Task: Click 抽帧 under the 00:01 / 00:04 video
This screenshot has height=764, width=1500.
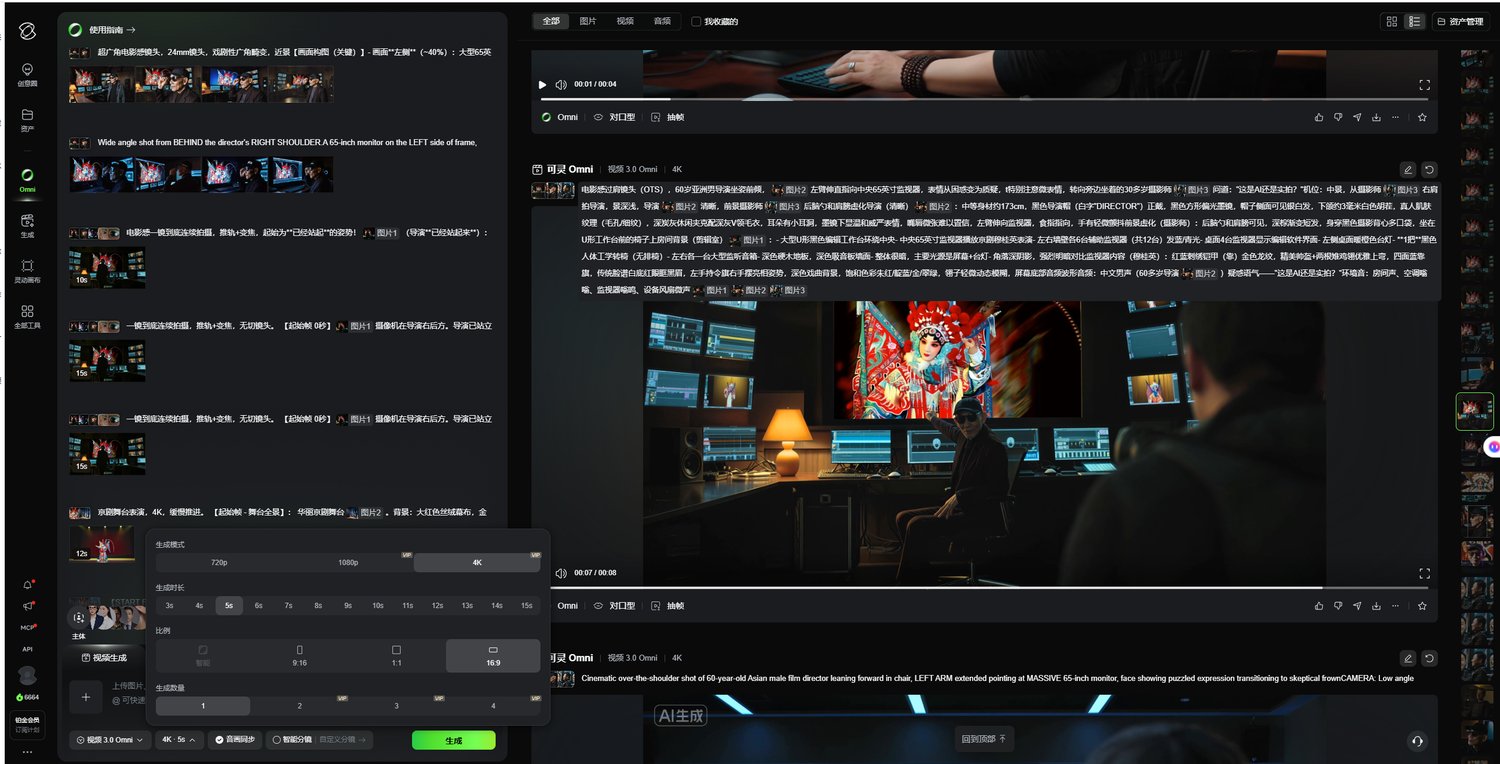Action: [668, 117]
